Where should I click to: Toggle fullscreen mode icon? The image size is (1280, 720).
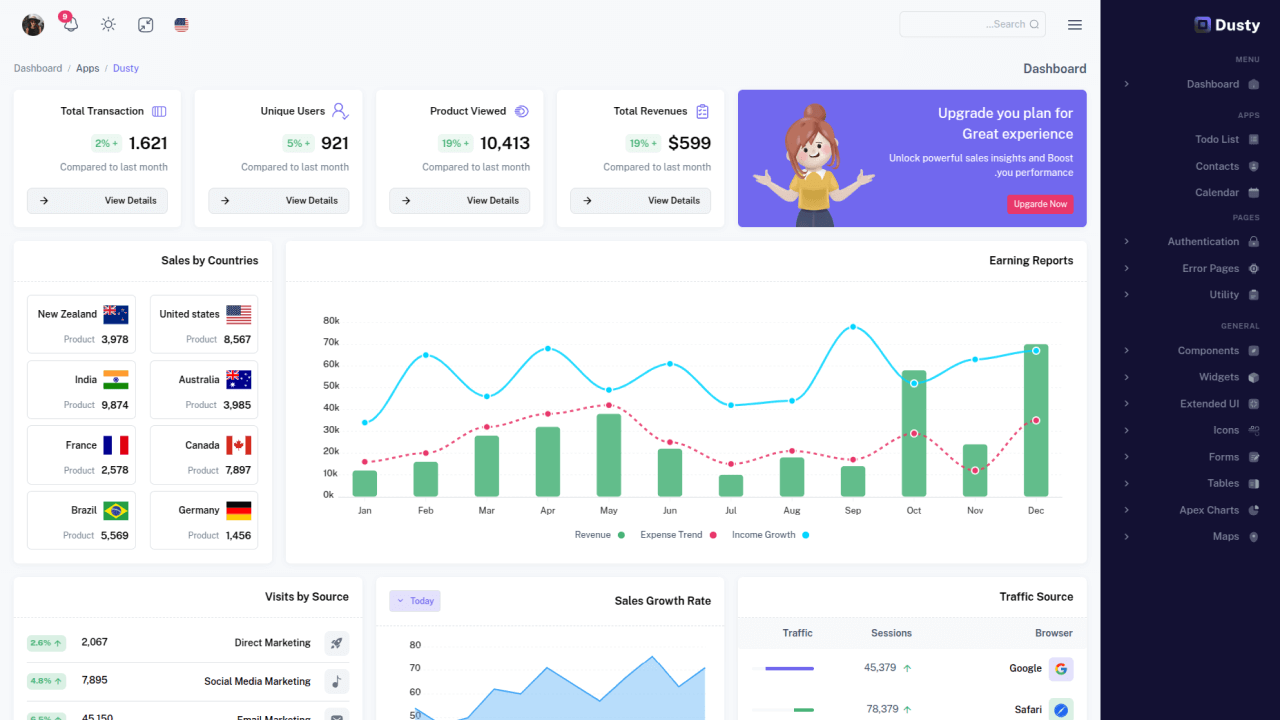(x=145, y=24)
